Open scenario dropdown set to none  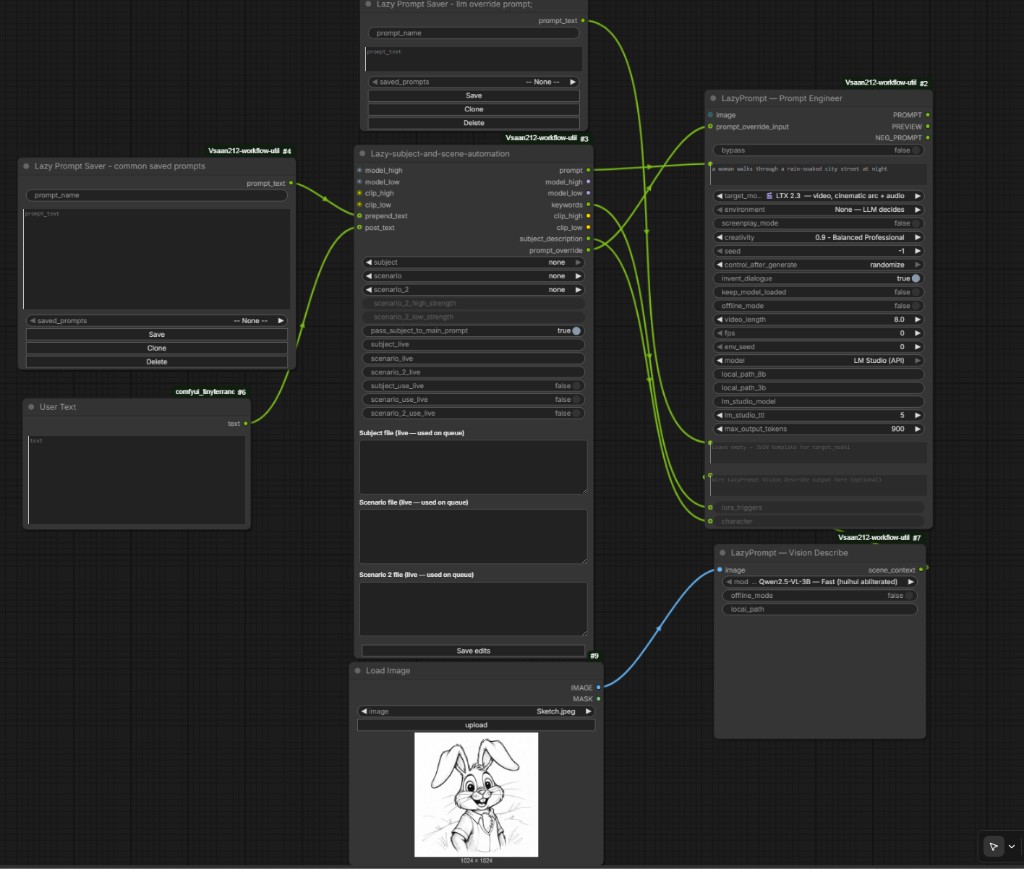tap(473, 276)
